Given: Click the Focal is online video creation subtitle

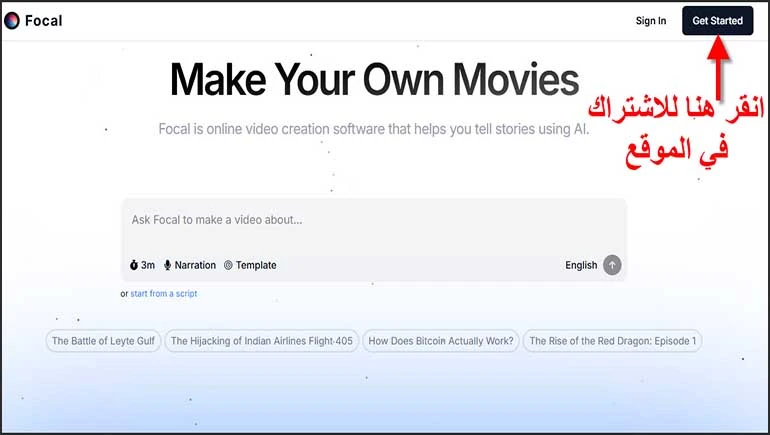Looking at the screenshot, I should pyautogui.click(x=374, y=129).
